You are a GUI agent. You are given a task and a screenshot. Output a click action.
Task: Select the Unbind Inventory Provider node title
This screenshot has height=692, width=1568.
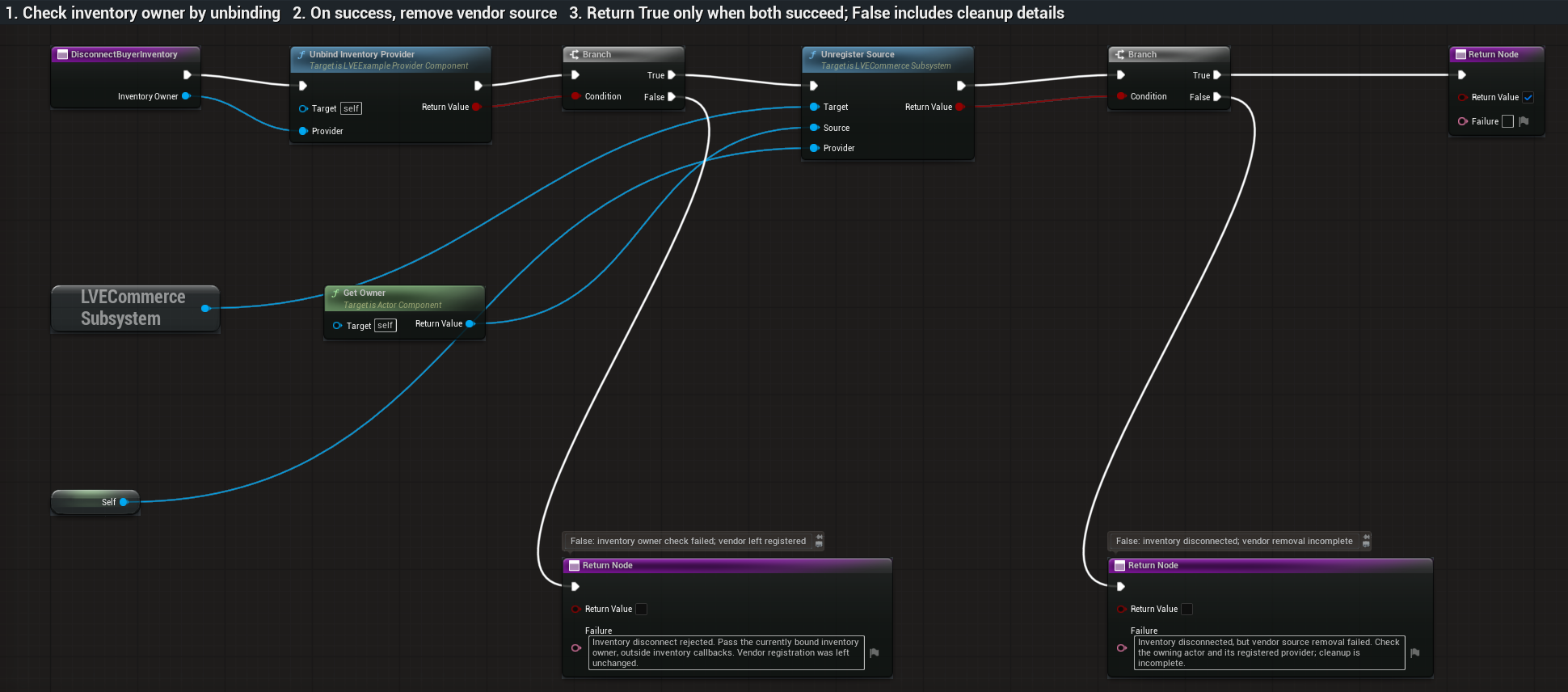coord(362,54)
